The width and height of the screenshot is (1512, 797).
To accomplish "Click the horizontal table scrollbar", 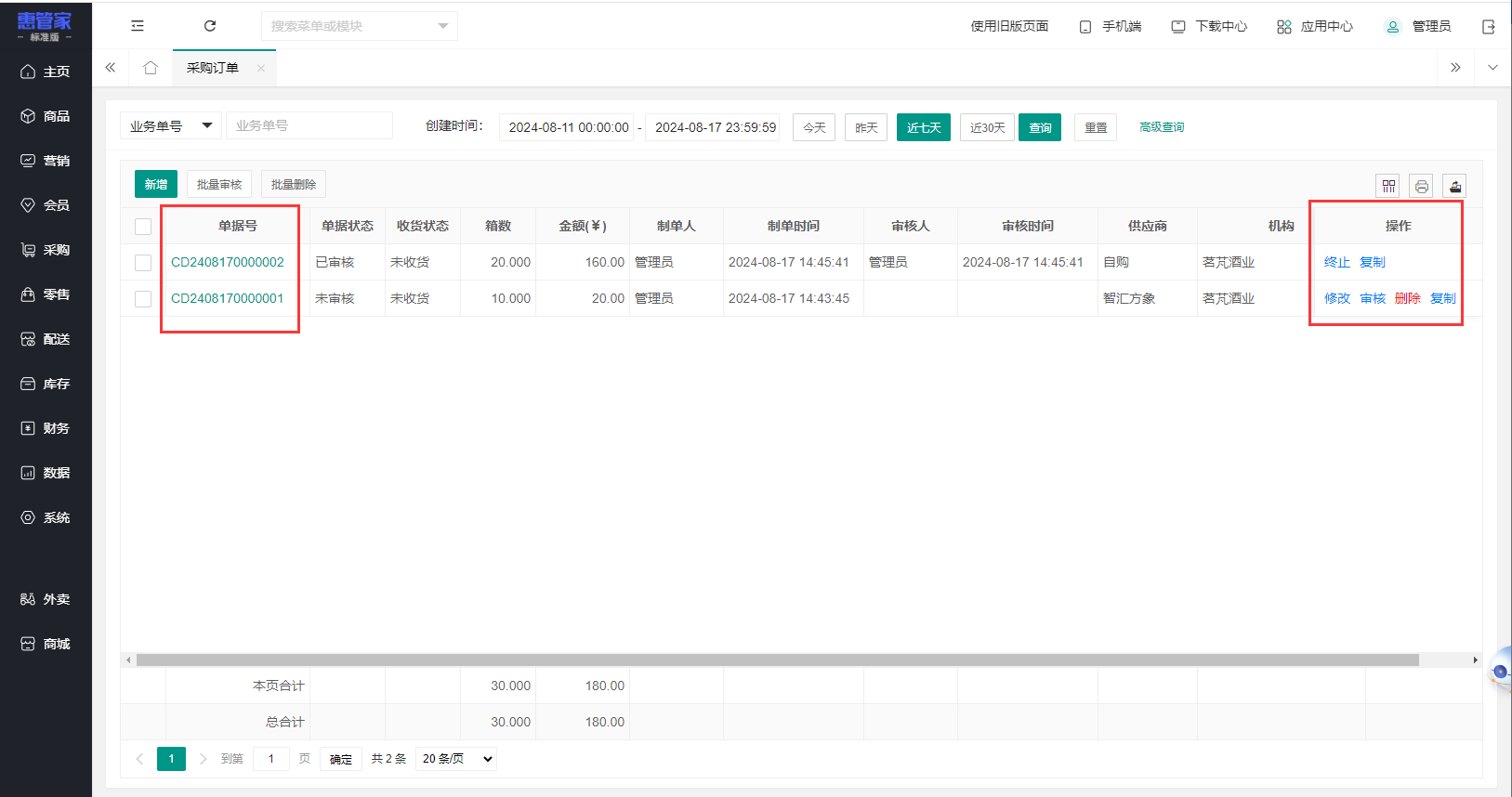I will [x=778, y=660].
